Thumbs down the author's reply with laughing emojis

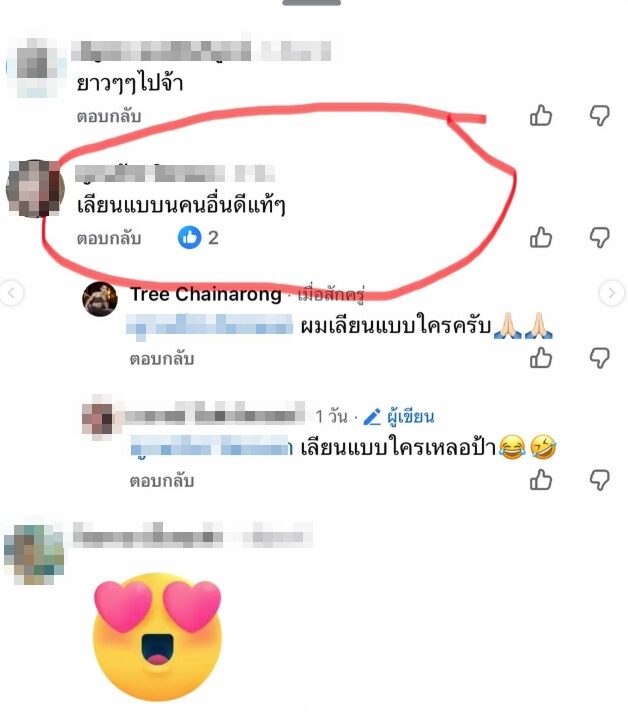[x=600, y=480]
